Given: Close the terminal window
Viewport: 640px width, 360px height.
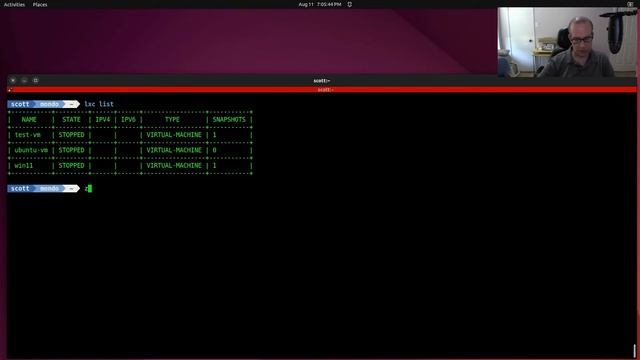Looking at the screenshot, I should tap(13, 80).
